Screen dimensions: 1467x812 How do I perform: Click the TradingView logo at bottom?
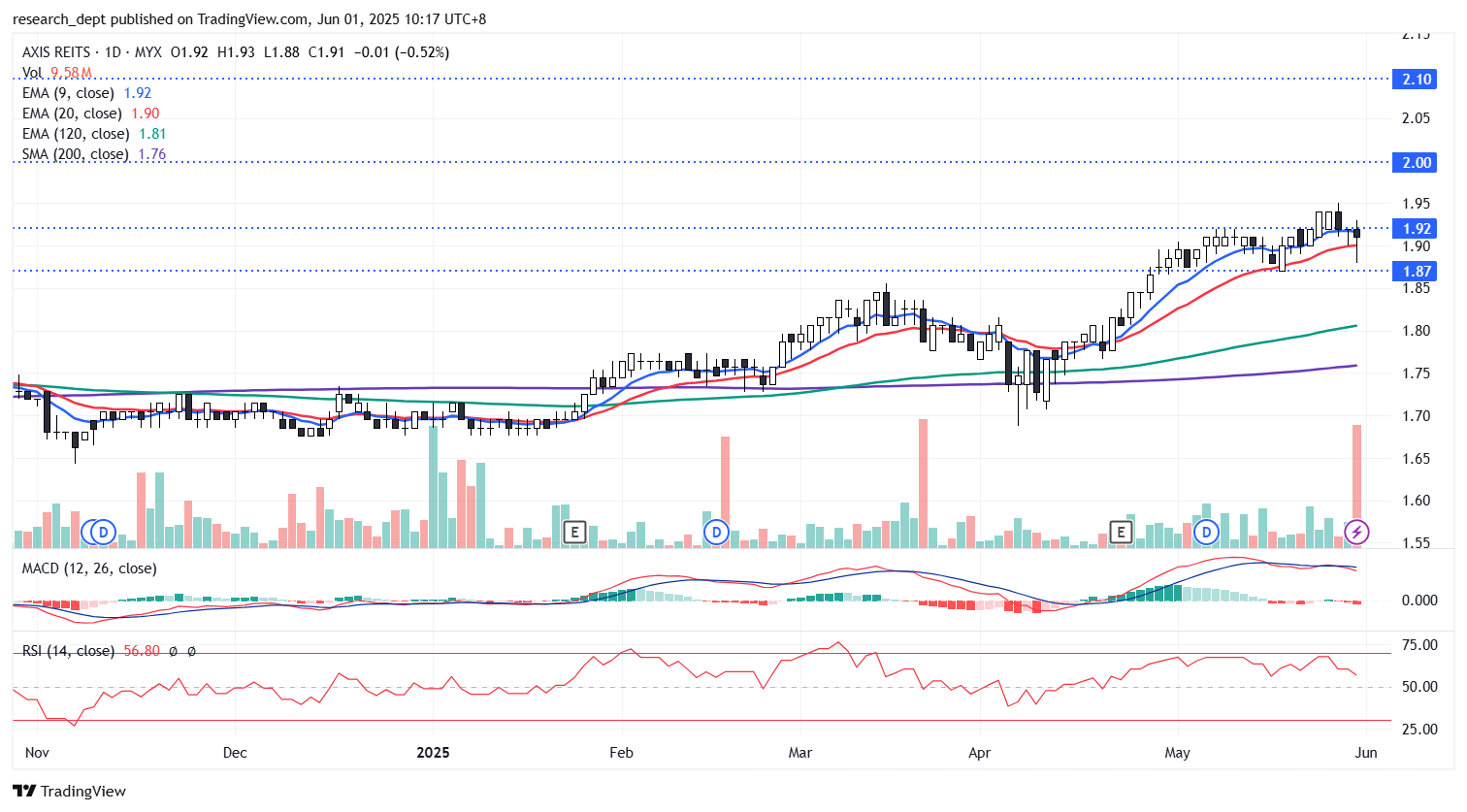tap(70, 791)
